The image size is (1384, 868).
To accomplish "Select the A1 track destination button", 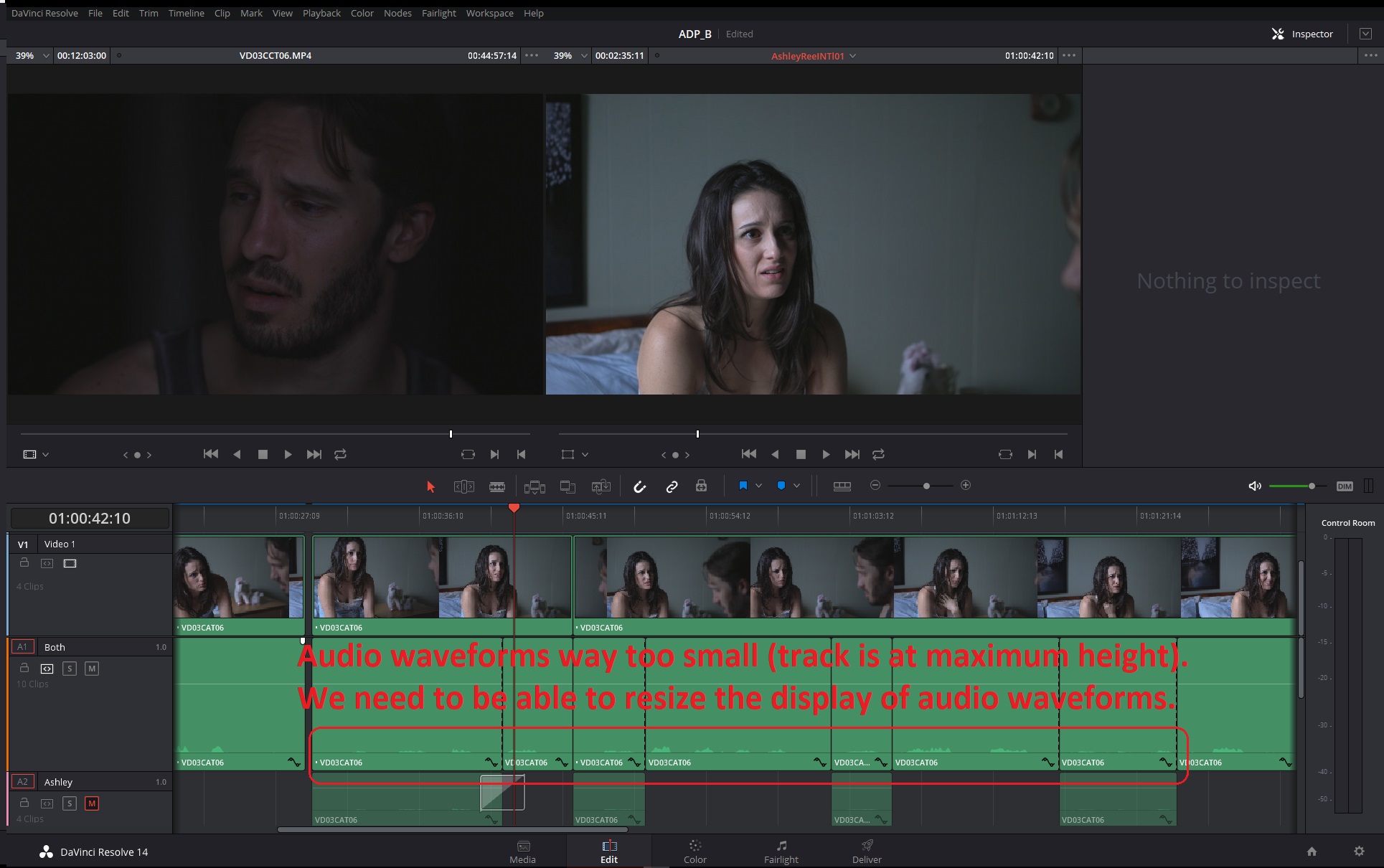I will point(22,647).
